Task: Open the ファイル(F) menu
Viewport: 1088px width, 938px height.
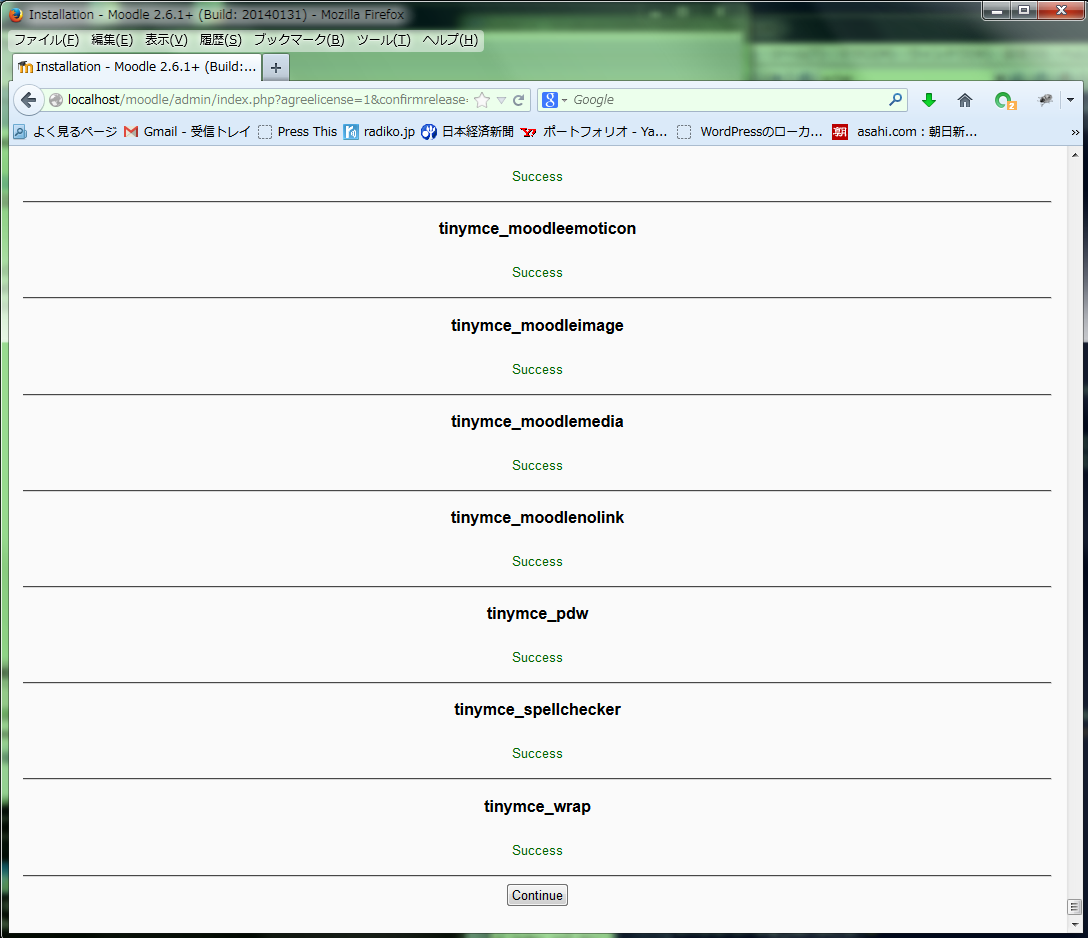Action: 46,40
